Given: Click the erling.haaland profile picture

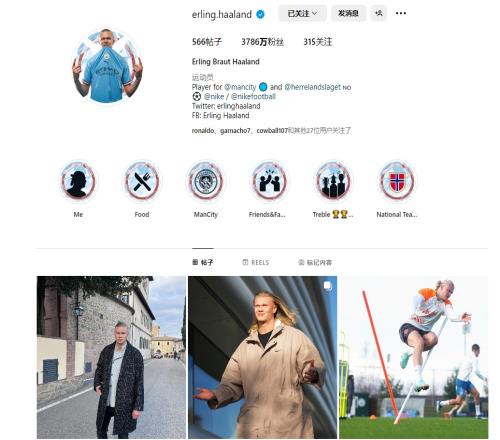Looking at the screenshot, I should tap(107, 66).
